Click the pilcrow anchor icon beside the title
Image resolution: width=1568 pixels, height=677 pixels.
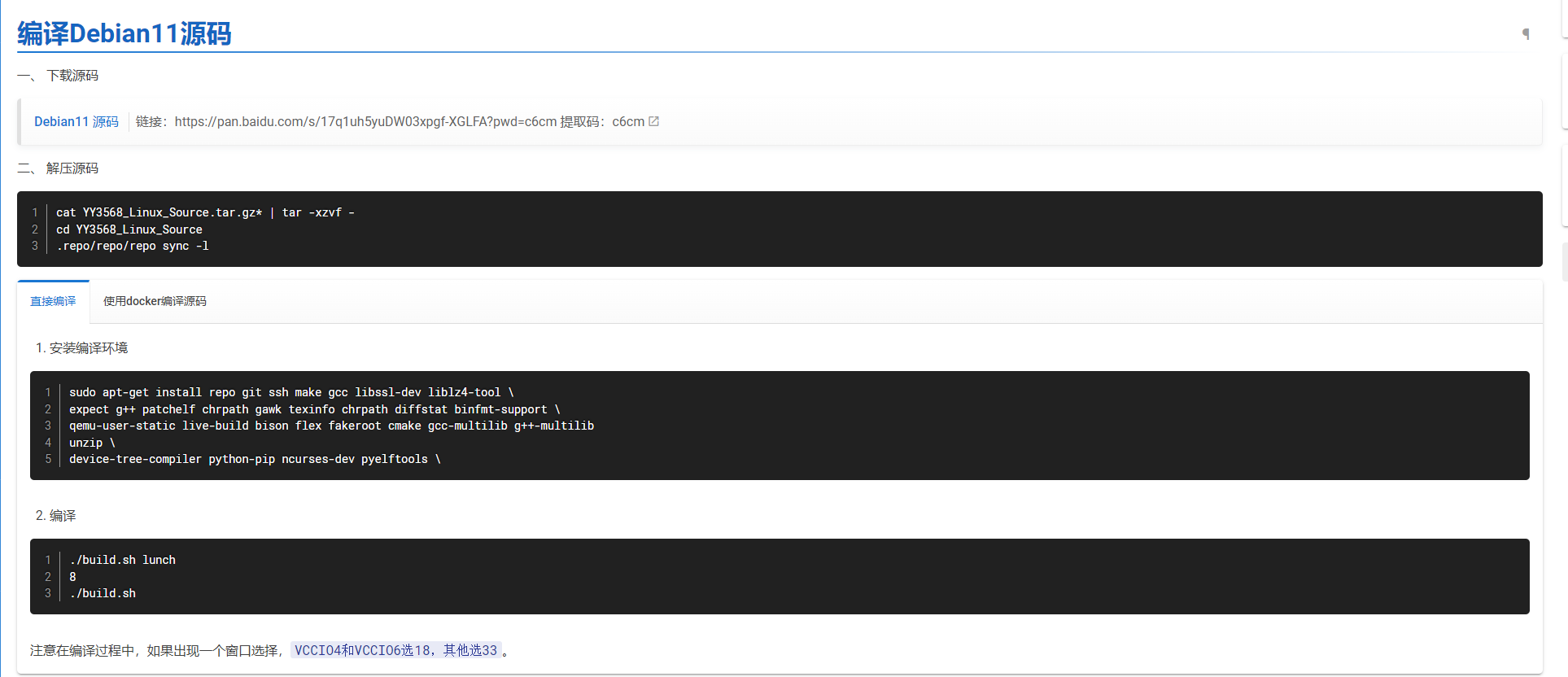(x=1526, y=33)
